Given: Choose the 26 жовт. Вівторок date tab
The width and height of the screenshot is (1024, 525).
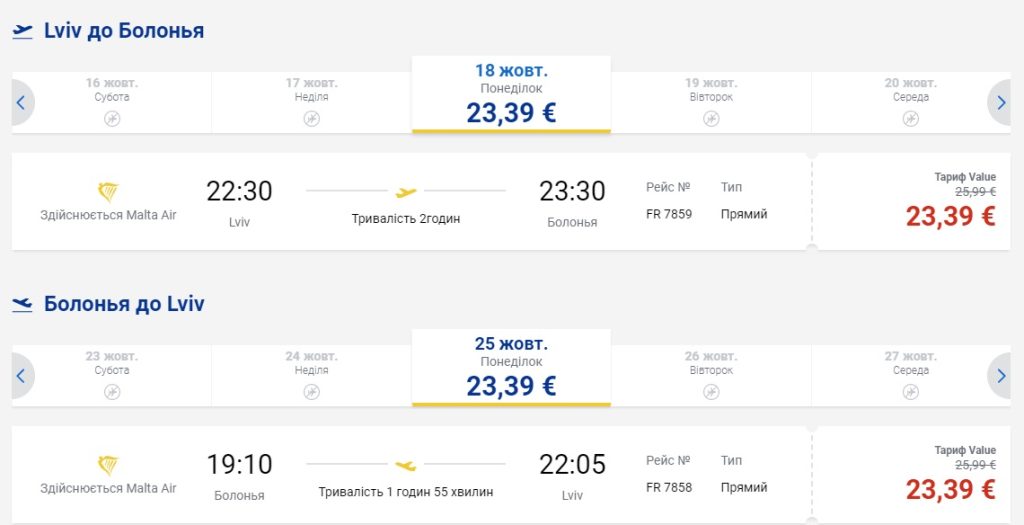Looking at the screenshot, I should click(711, 375).
